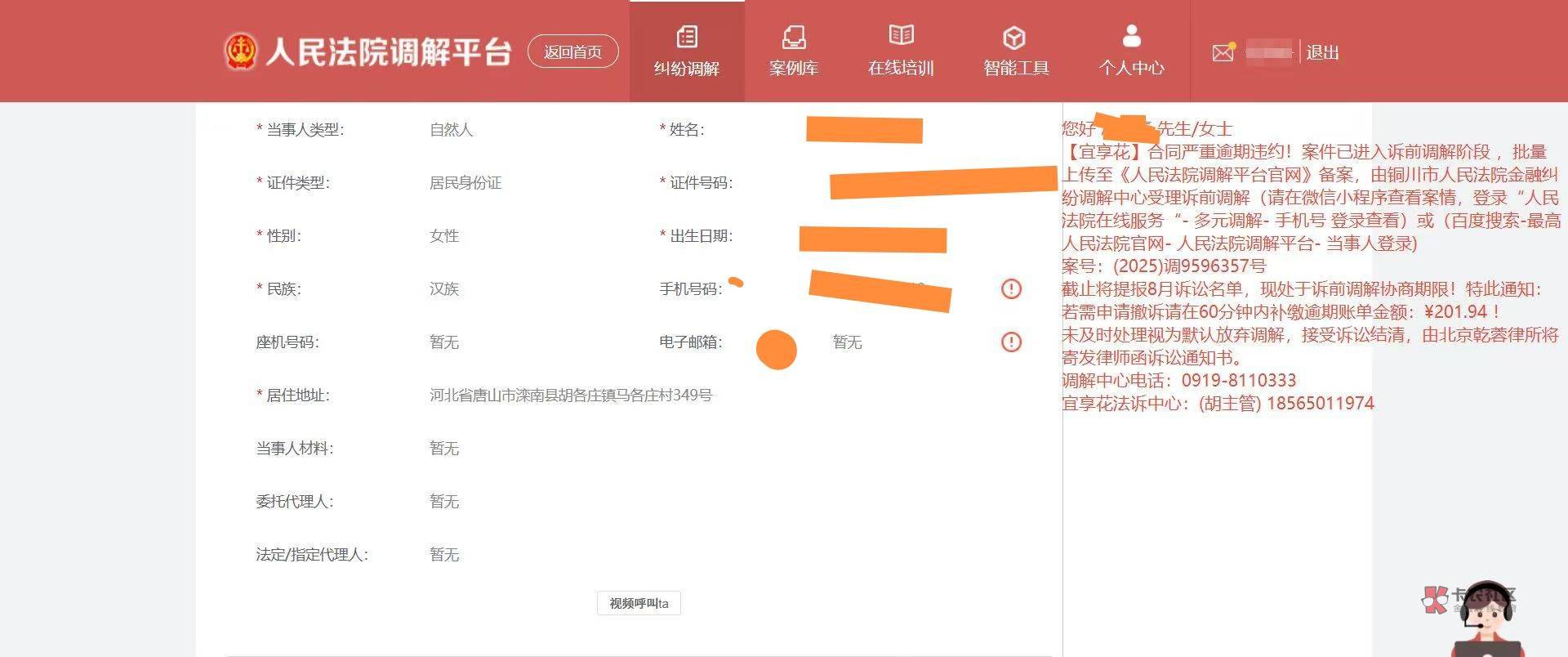Click the warning icon beside 电子邮箱
Screen dimensions: 1568x657
coord(1011,342)
